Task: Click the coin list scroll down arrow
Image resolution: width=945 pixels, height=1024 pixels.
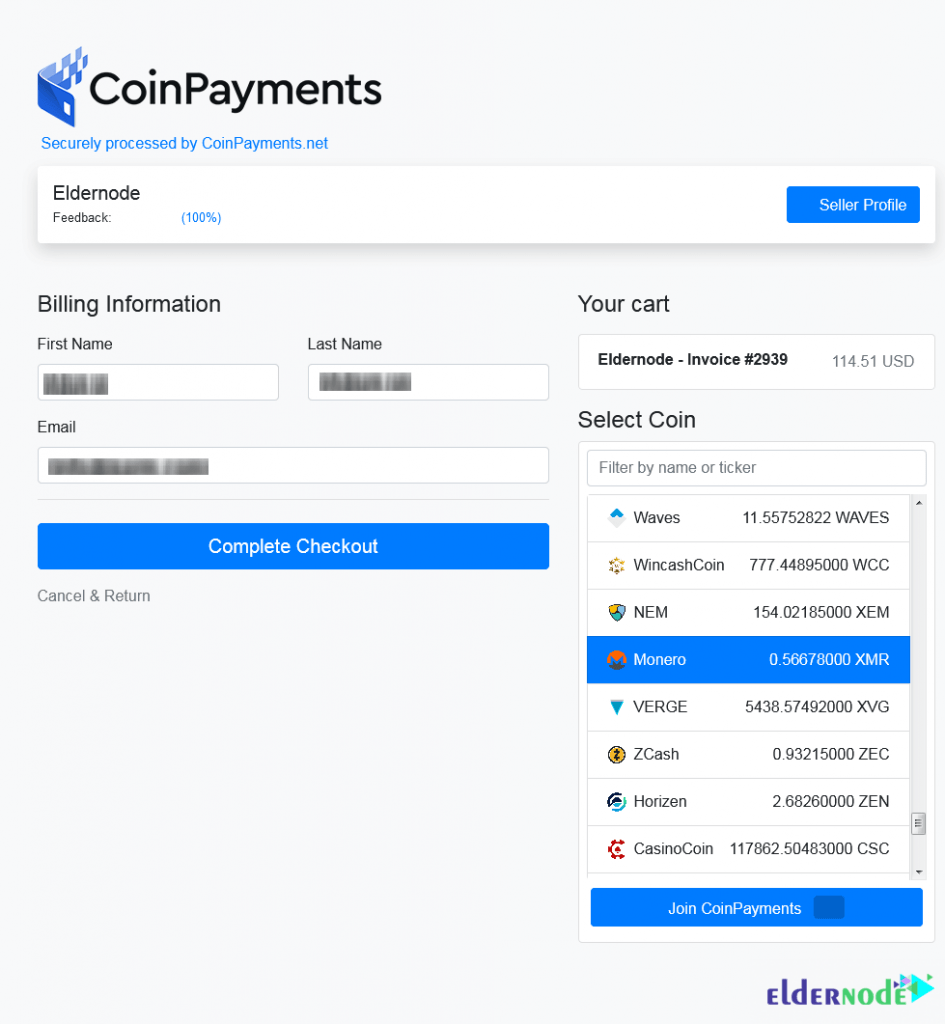Action: pyautogui.click(x=919, y=872)
